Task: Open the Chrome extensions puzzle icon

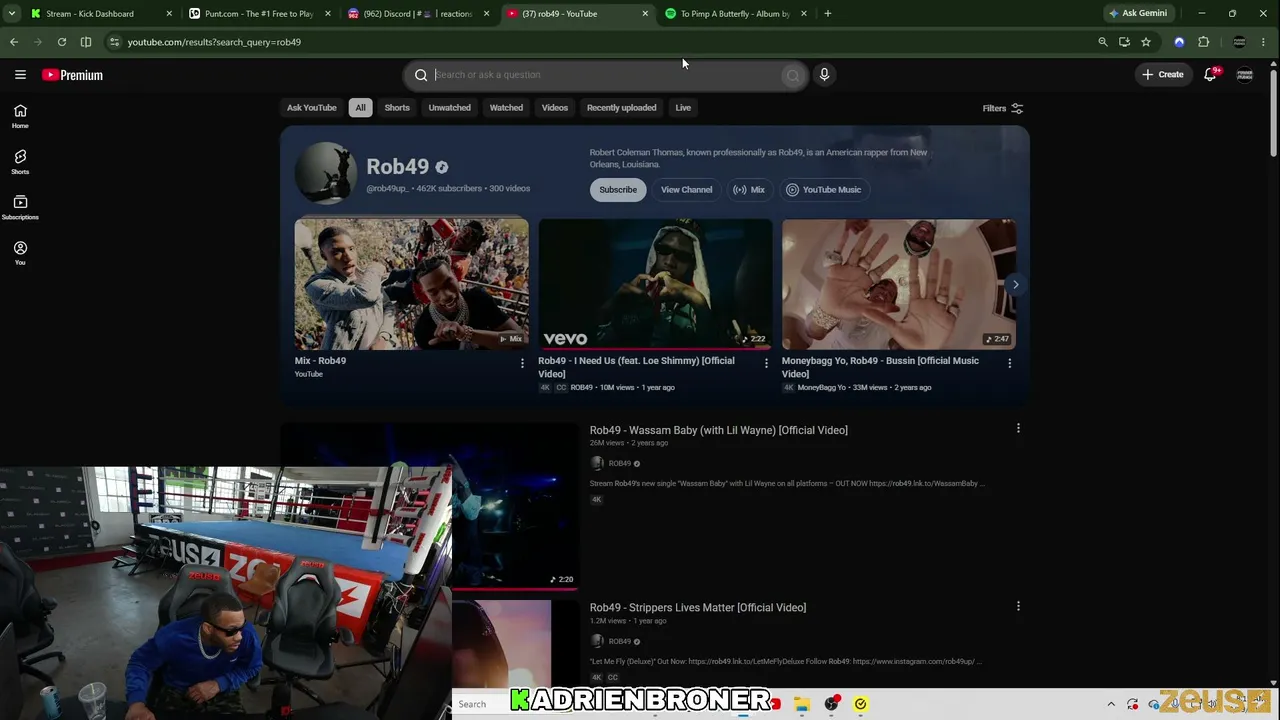Action: pyautogui.click(x=1203, y=42)
